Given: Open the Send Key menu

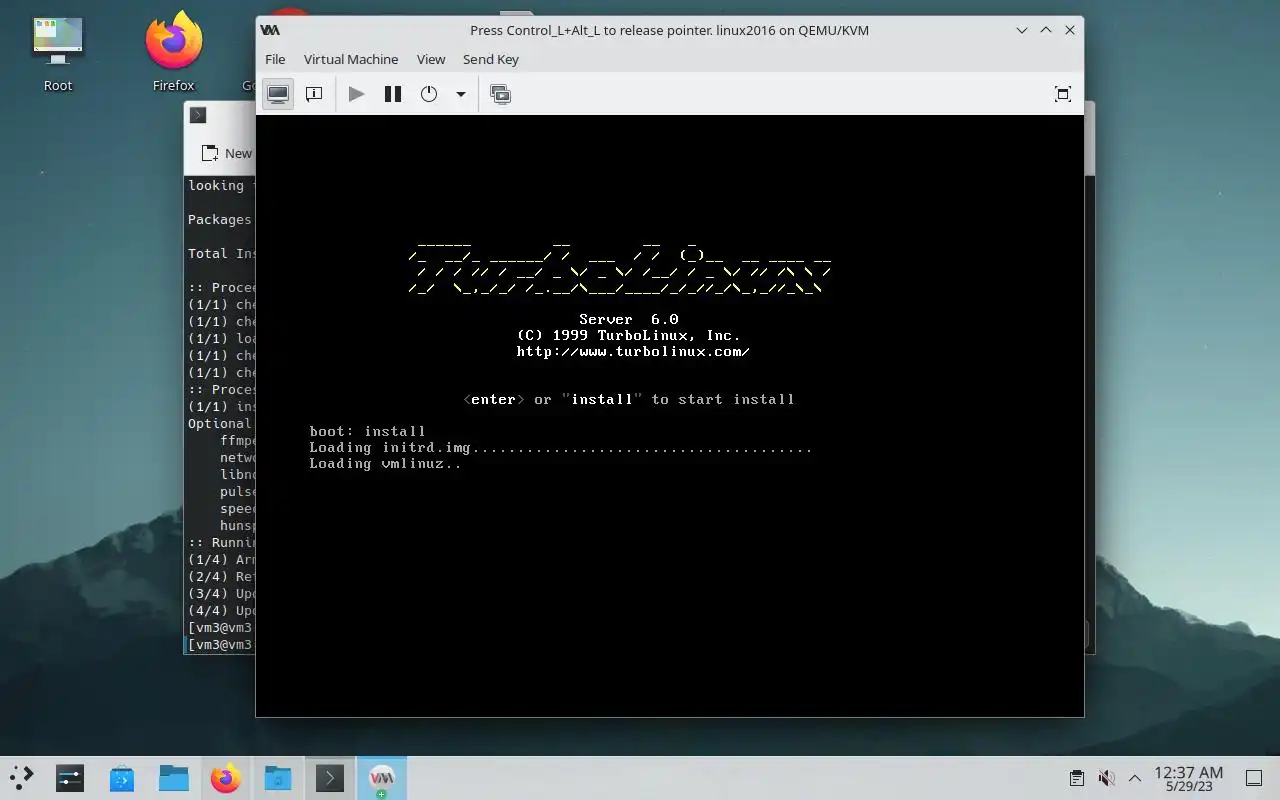Looking at the screenshot, I should pyautogui.click(x=491, y=59).
